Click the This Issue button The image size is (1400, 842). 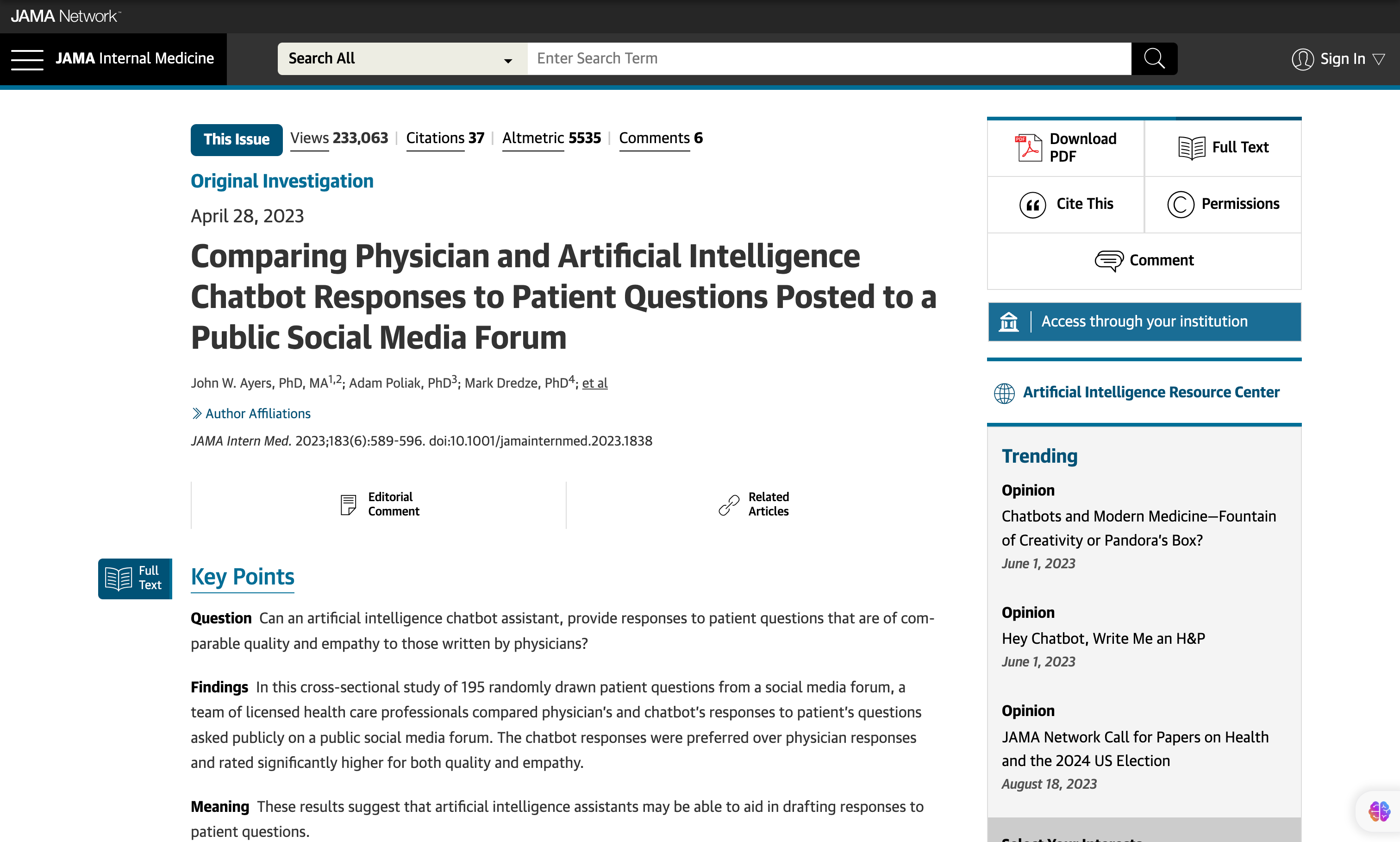[x=237, y=139]
